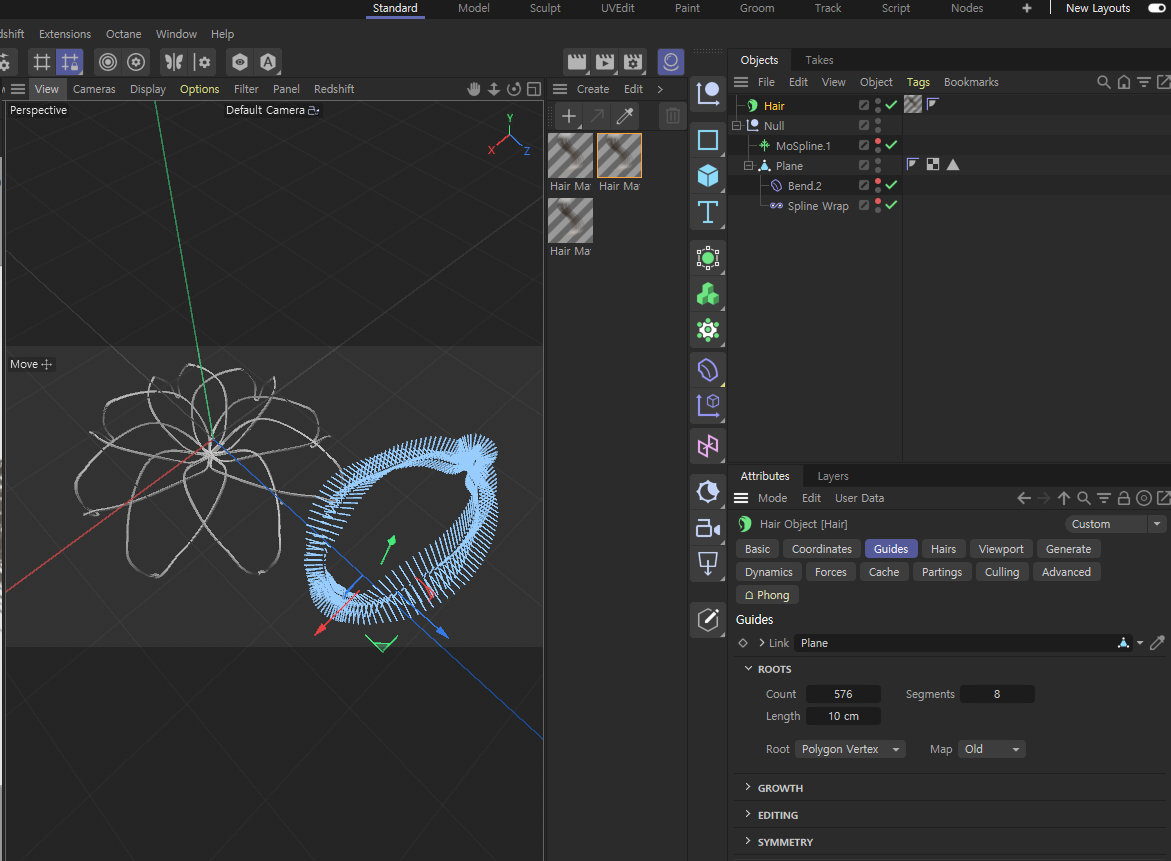The image size is (1171, 861).
Task: Open the Dynamics attribute tab button
Action: (769, 572)
